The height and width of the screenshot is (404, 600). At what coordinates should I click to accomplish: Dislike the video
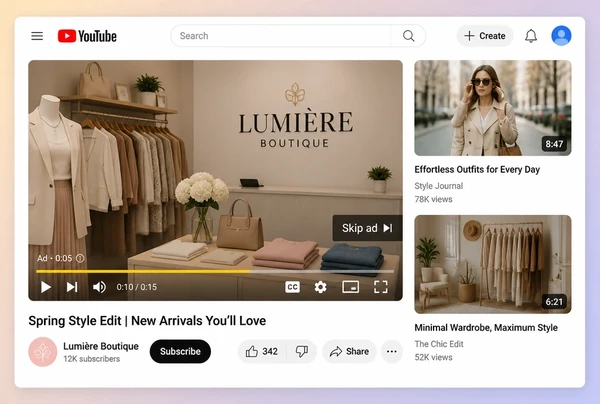302,351
